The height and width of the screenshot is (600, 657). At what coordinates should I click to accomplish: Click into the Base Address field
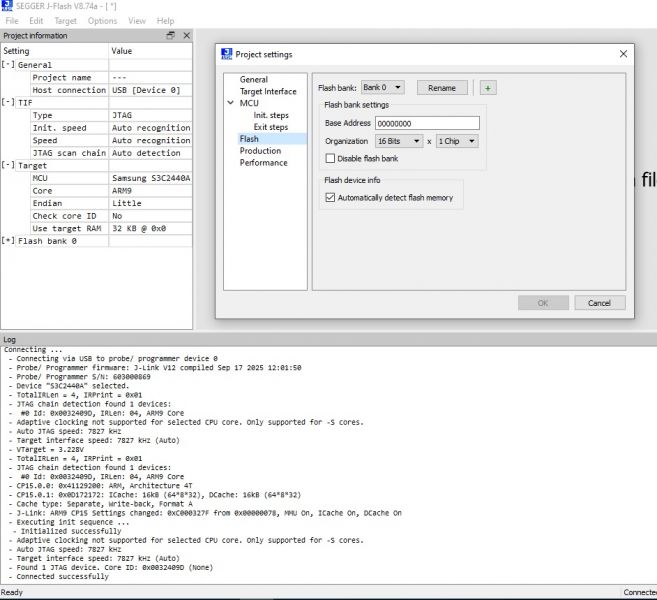426,123
